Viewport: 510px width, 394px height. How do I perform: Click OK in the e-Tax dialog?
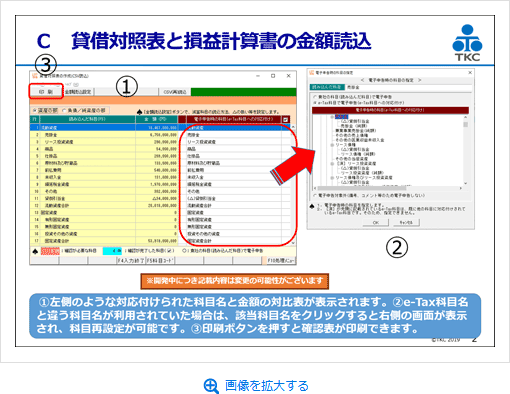pyautogui.click(x=376, y=222)
